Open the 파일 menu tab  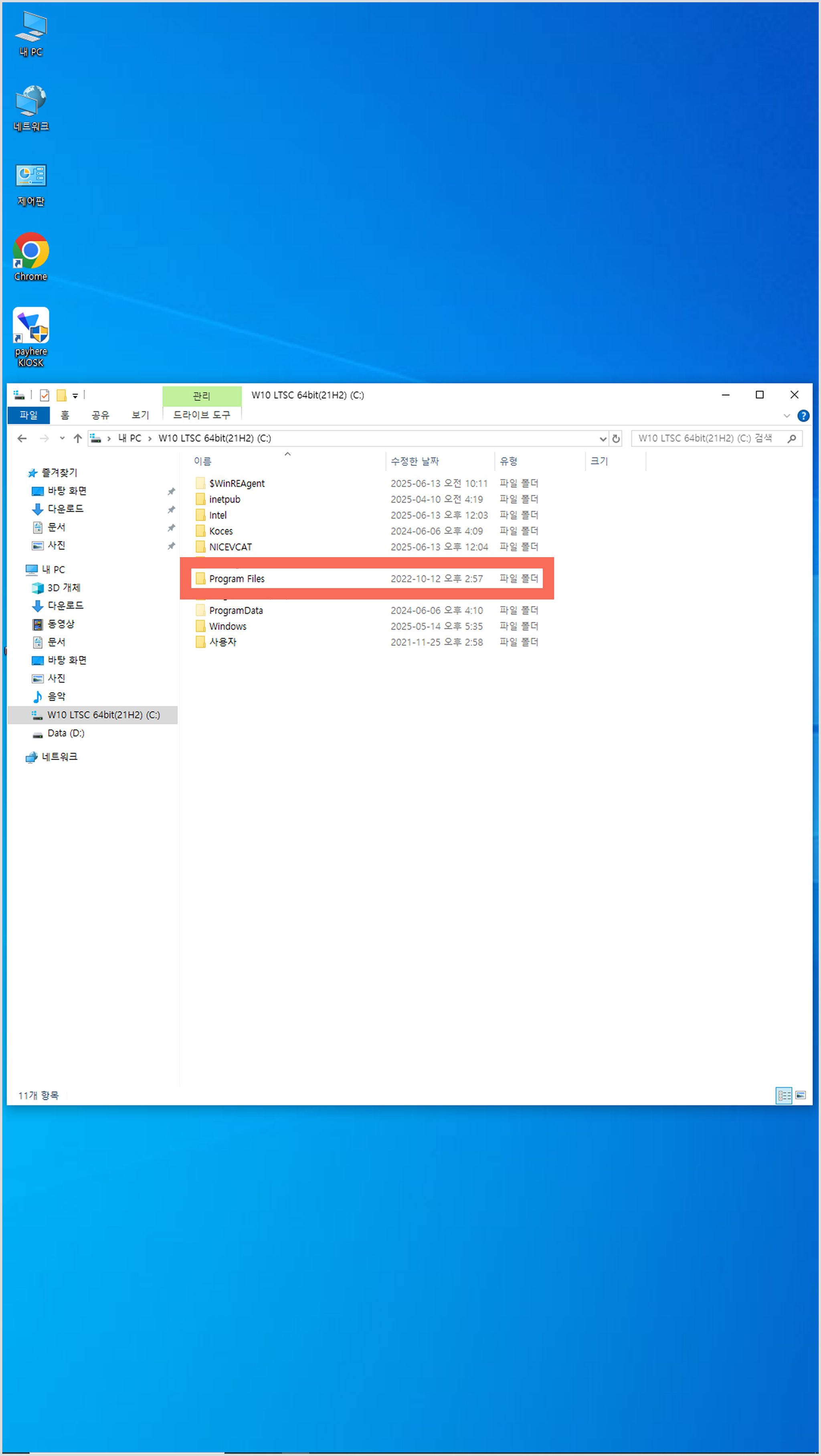tap(29, 415)
